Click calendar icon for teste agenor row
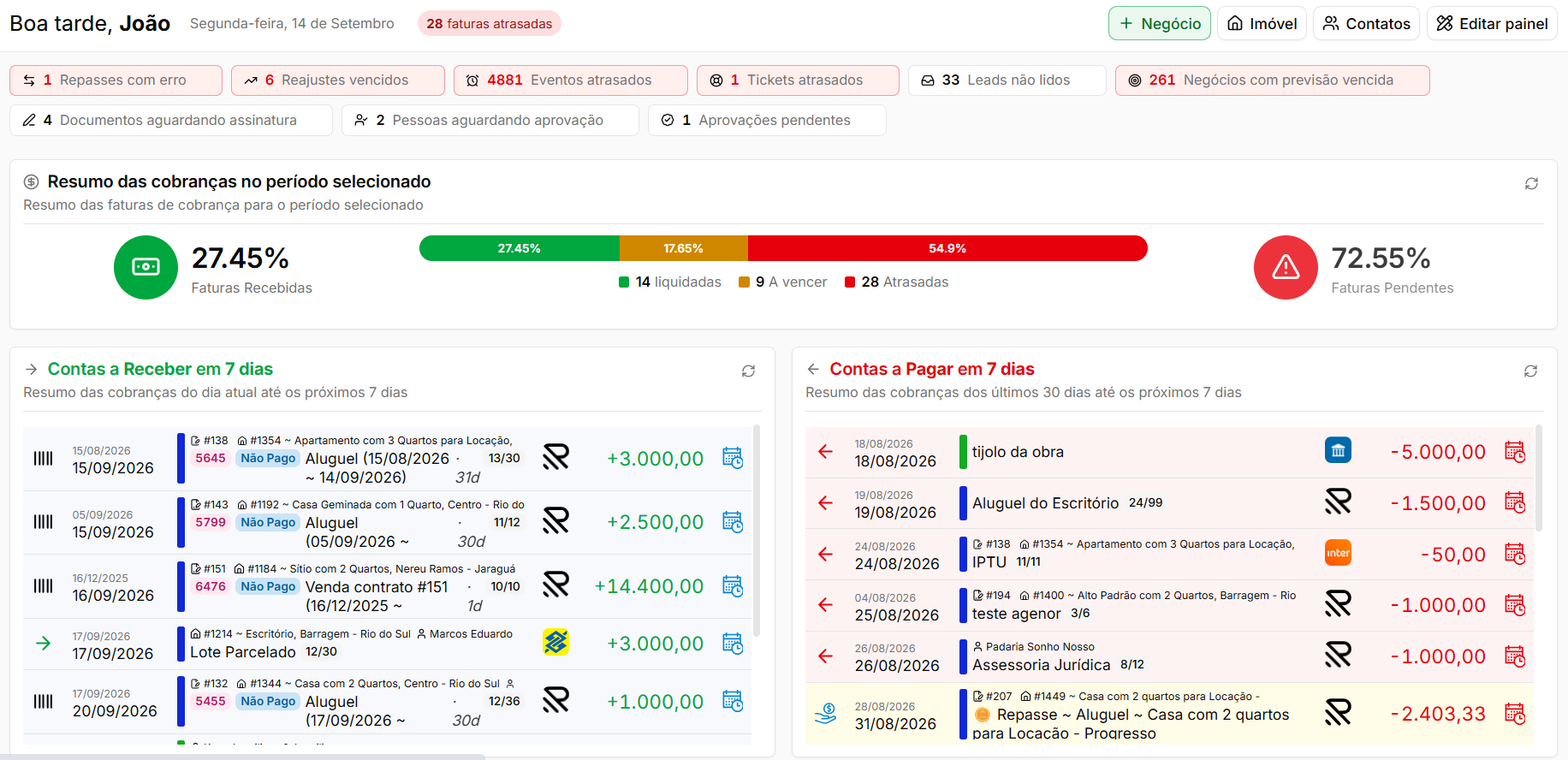Viewport: 1568px width, 760px height. coord(1515,605)
